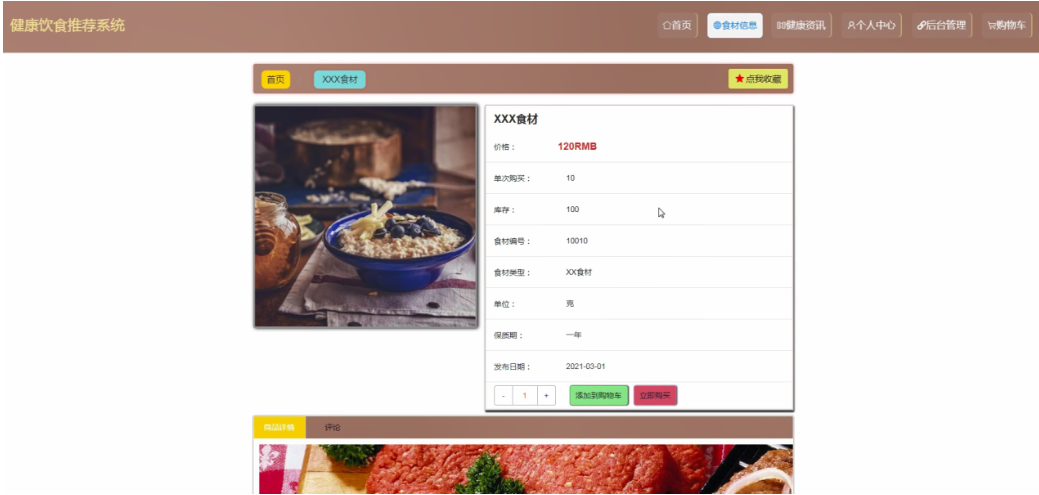Click the green 添加到购物车 button
1039x495 pixels.
point(599,396)
